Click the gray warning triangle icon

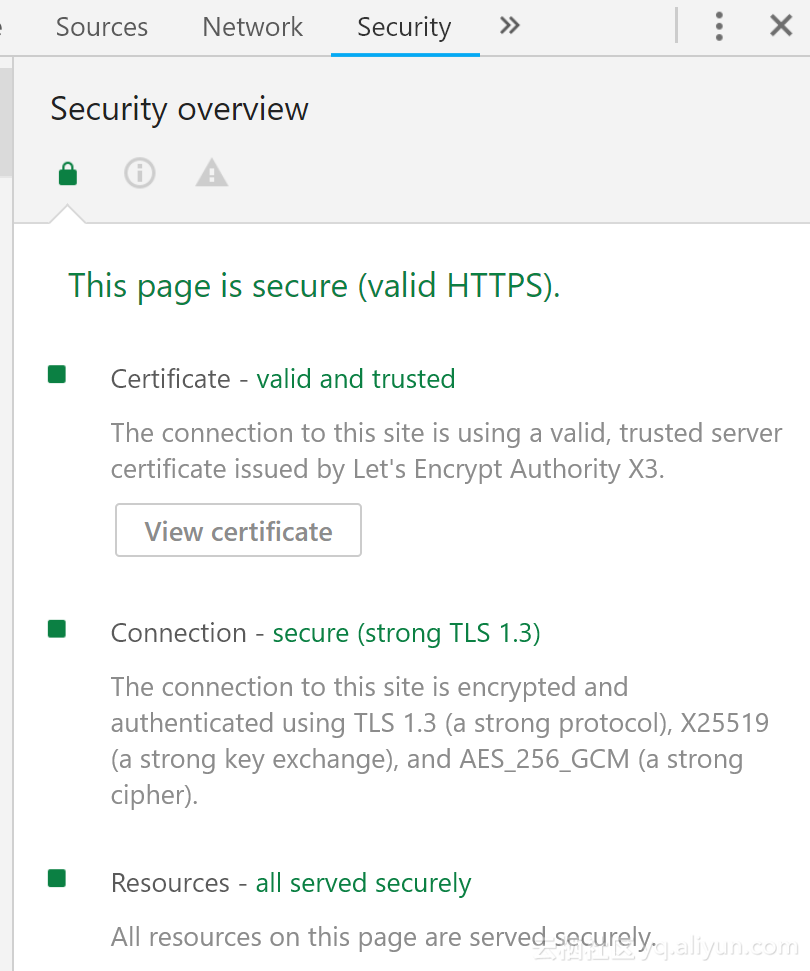[211, 174]
